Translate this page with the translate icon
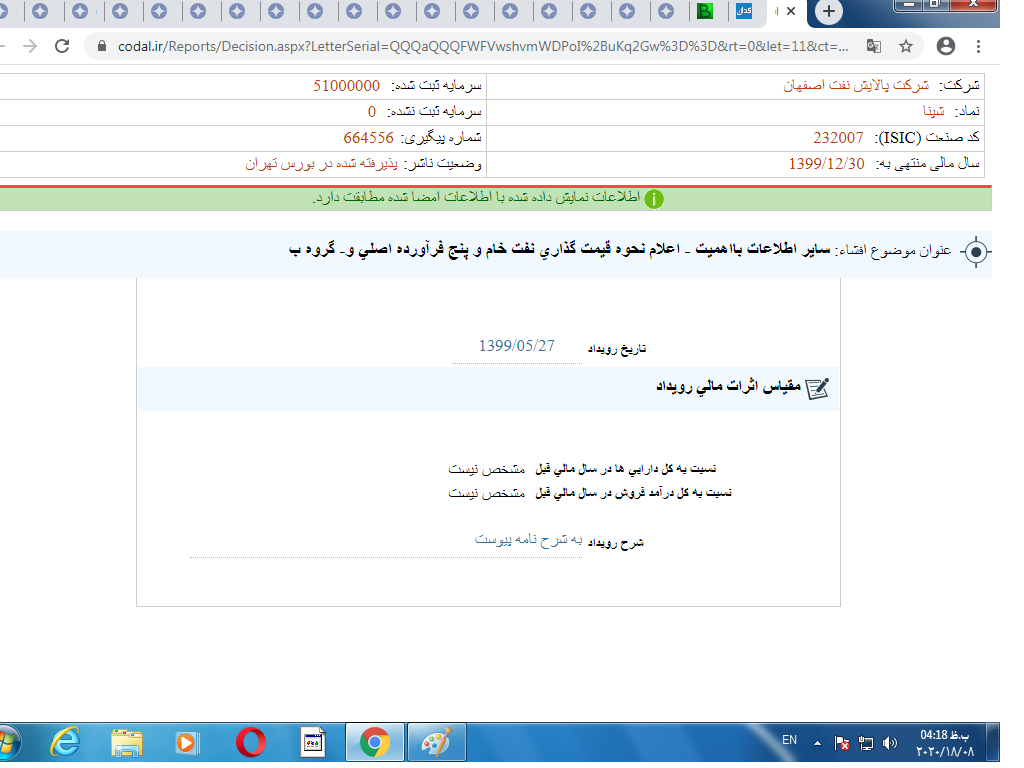 (873, 46)
